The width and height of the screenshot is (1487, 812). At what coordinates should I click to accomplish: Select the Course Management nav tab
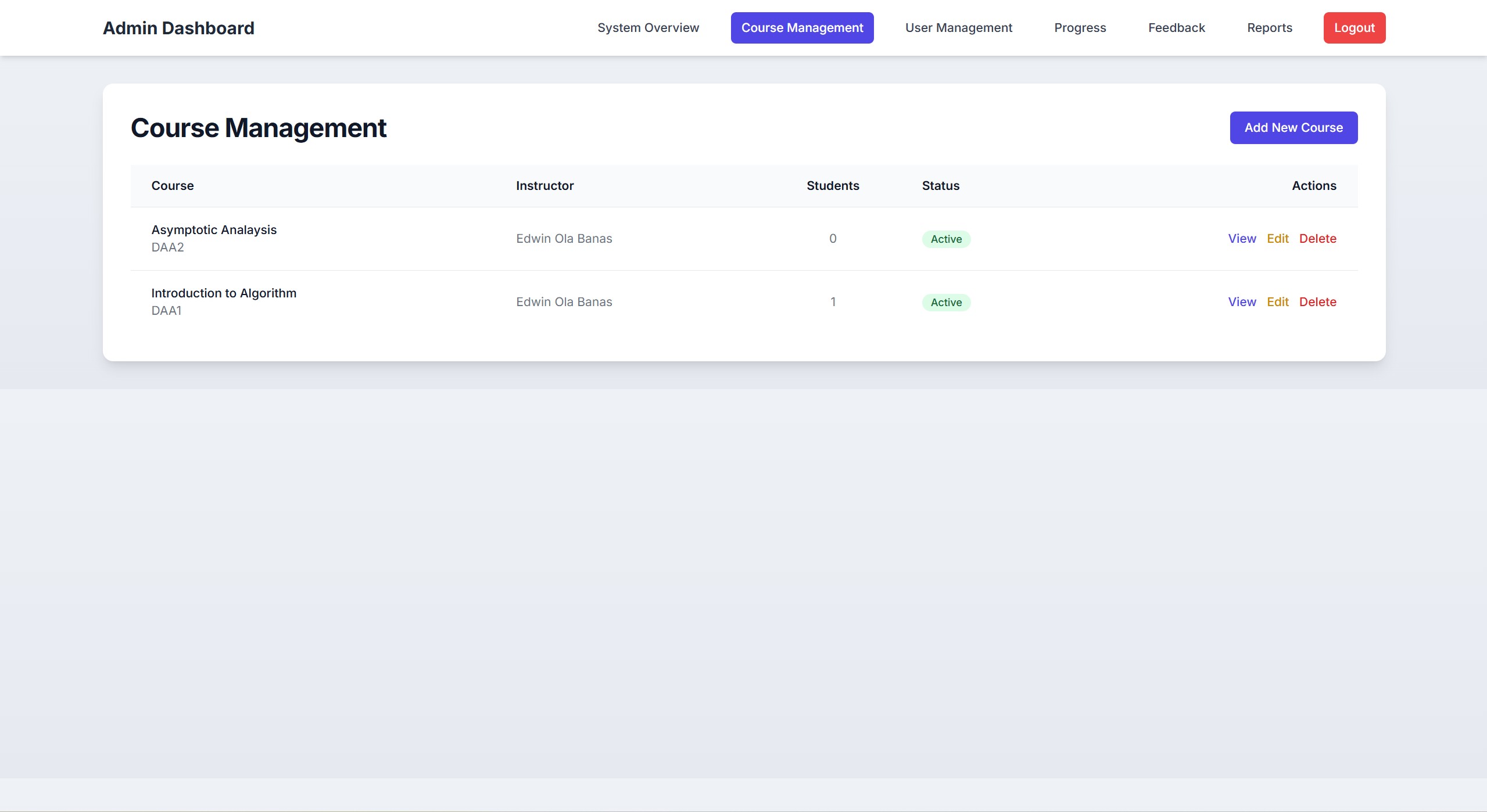pyautogui.click(x=802, y=28)
